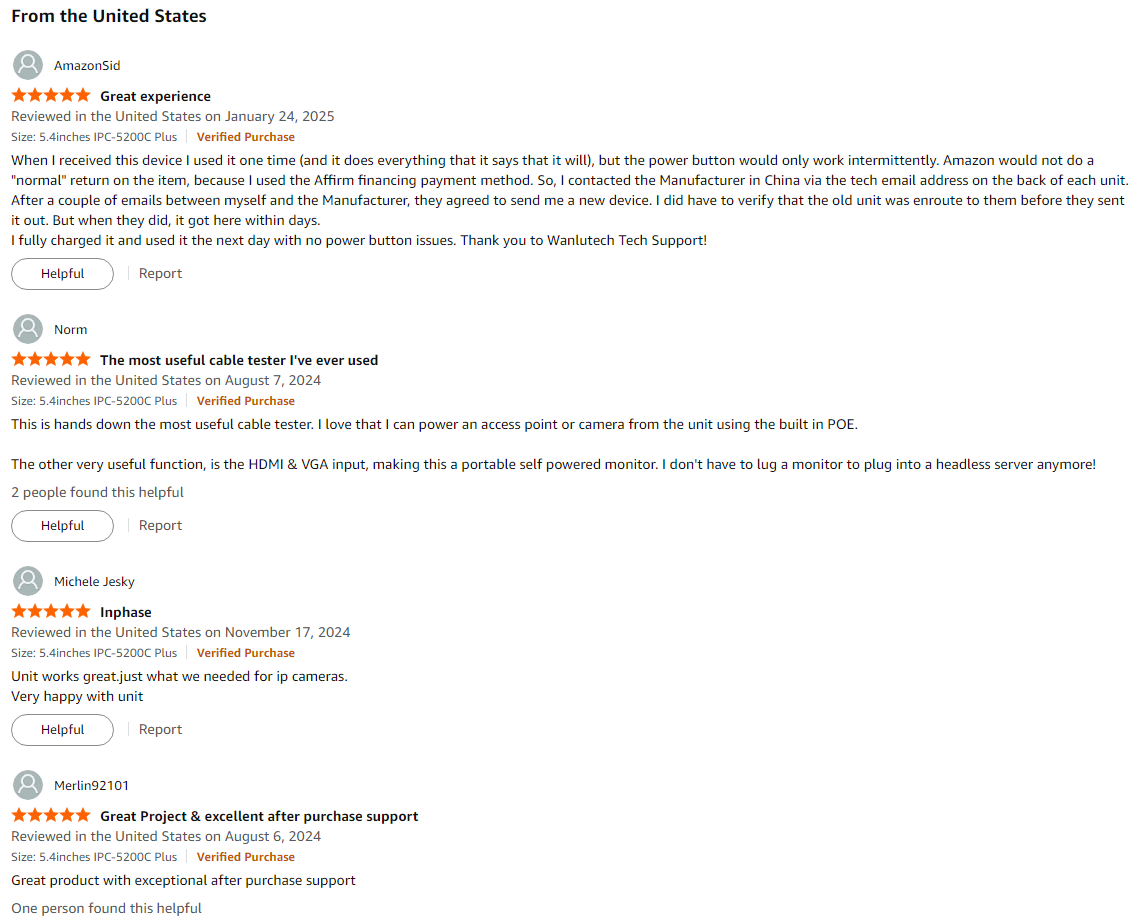Open 'The most useful cable tester' review title
1133x921 pixels.
239,360
